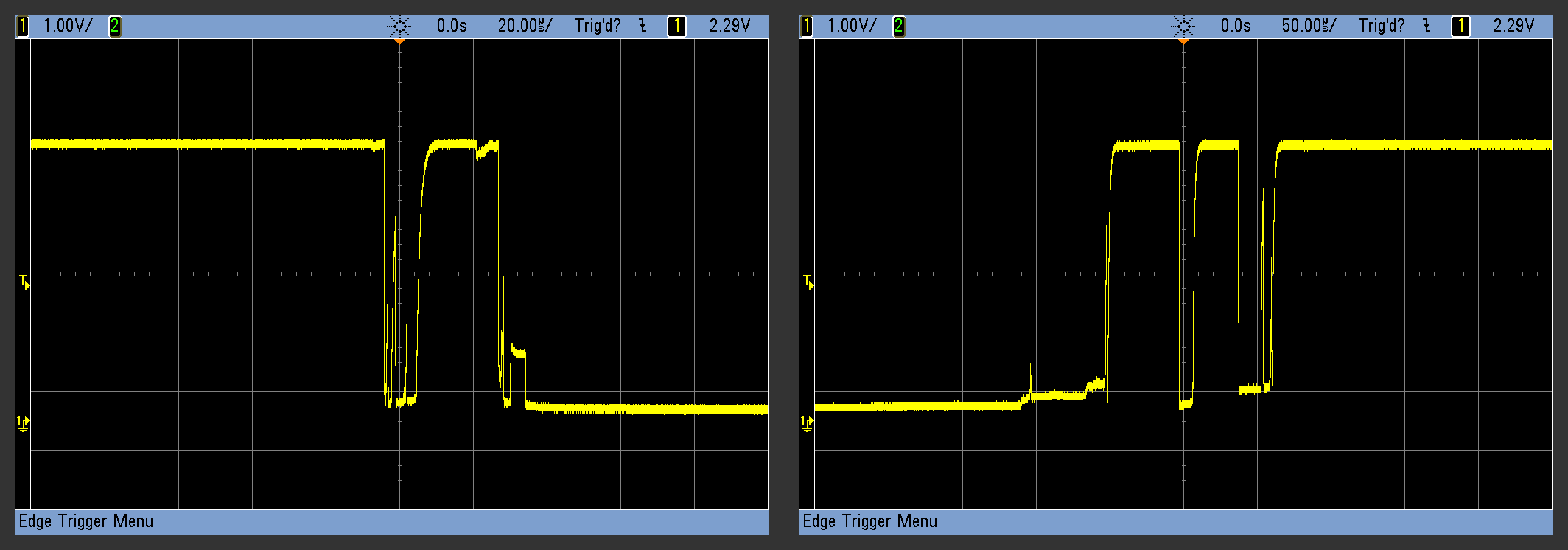This screenshot has height=550, width=1568.
Task: Select the 20.00µs/ timebase reading
Action: [524, 27]
